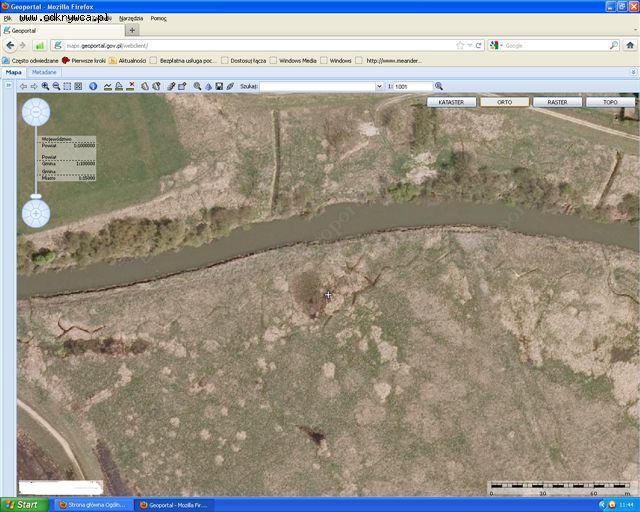The height and width of the screenshot is (512, 640).
Task: Activate the blue info identify tool
Action: click(93, 86)
